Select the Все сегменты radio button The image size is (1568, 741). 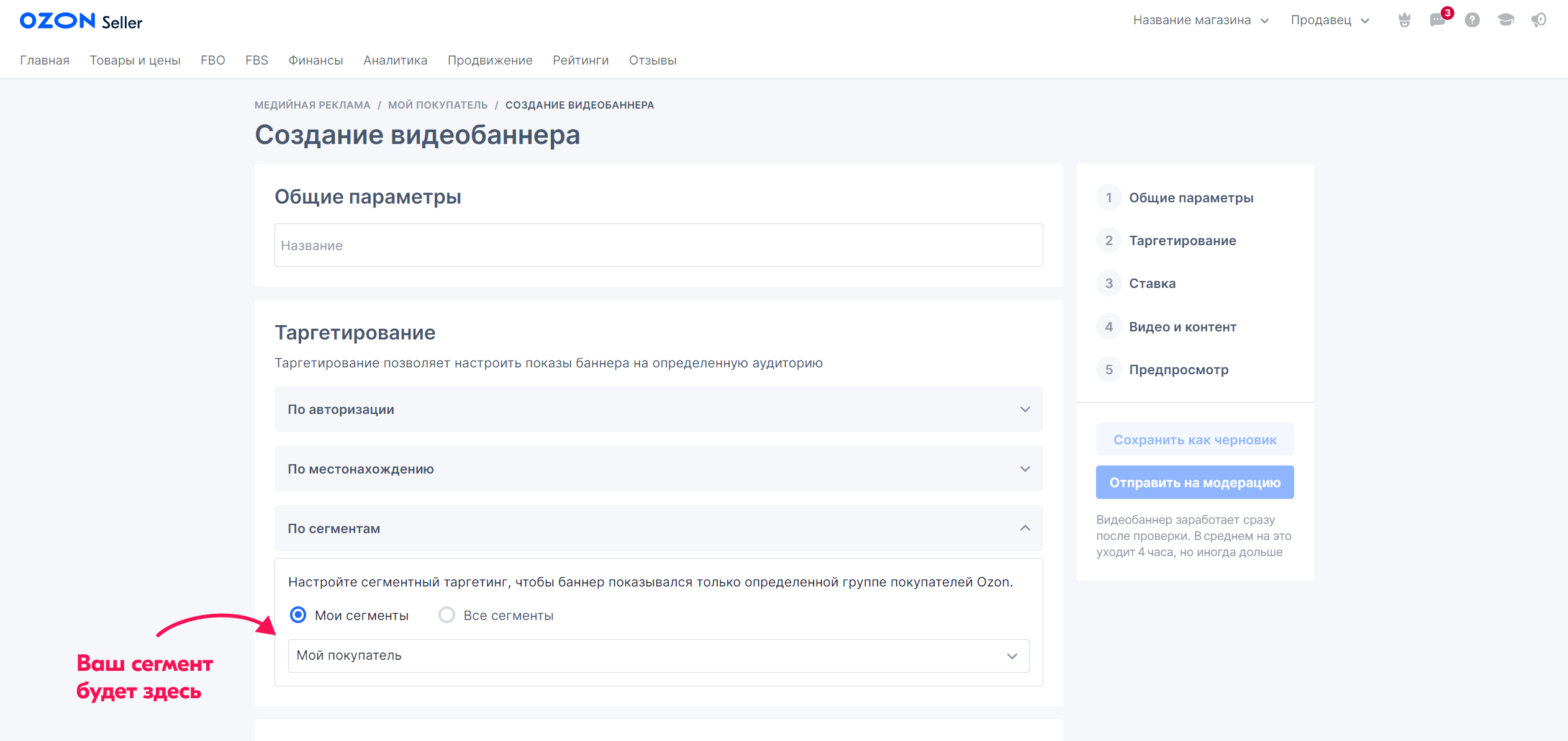pyautogui.click(x=446, y=615)
